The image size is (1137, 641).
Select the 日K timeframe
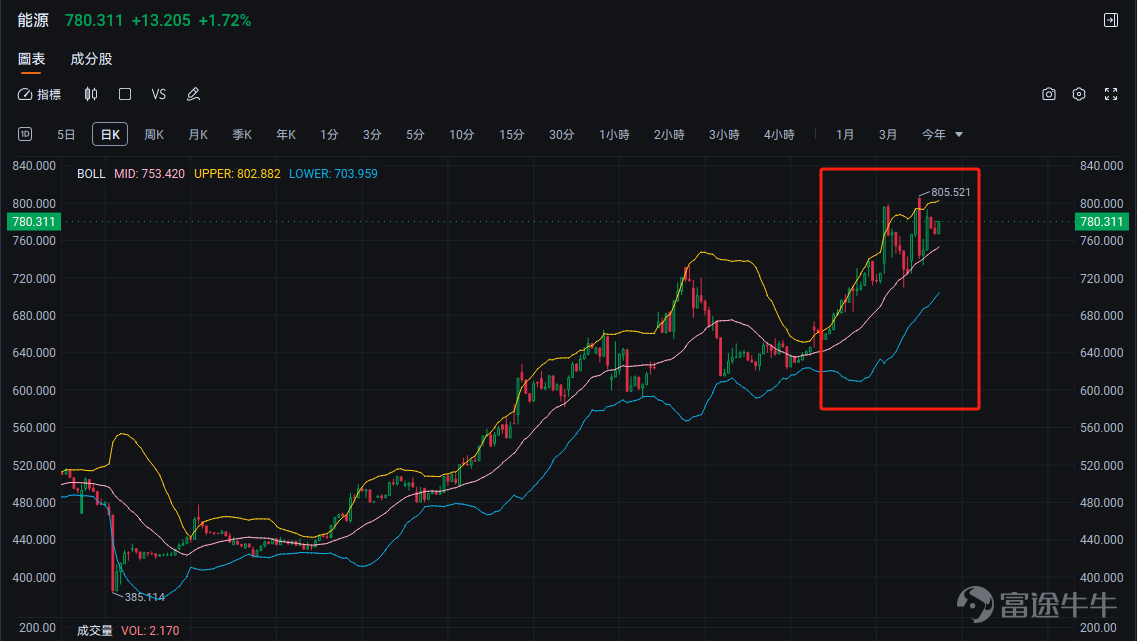tap(110, 135)
